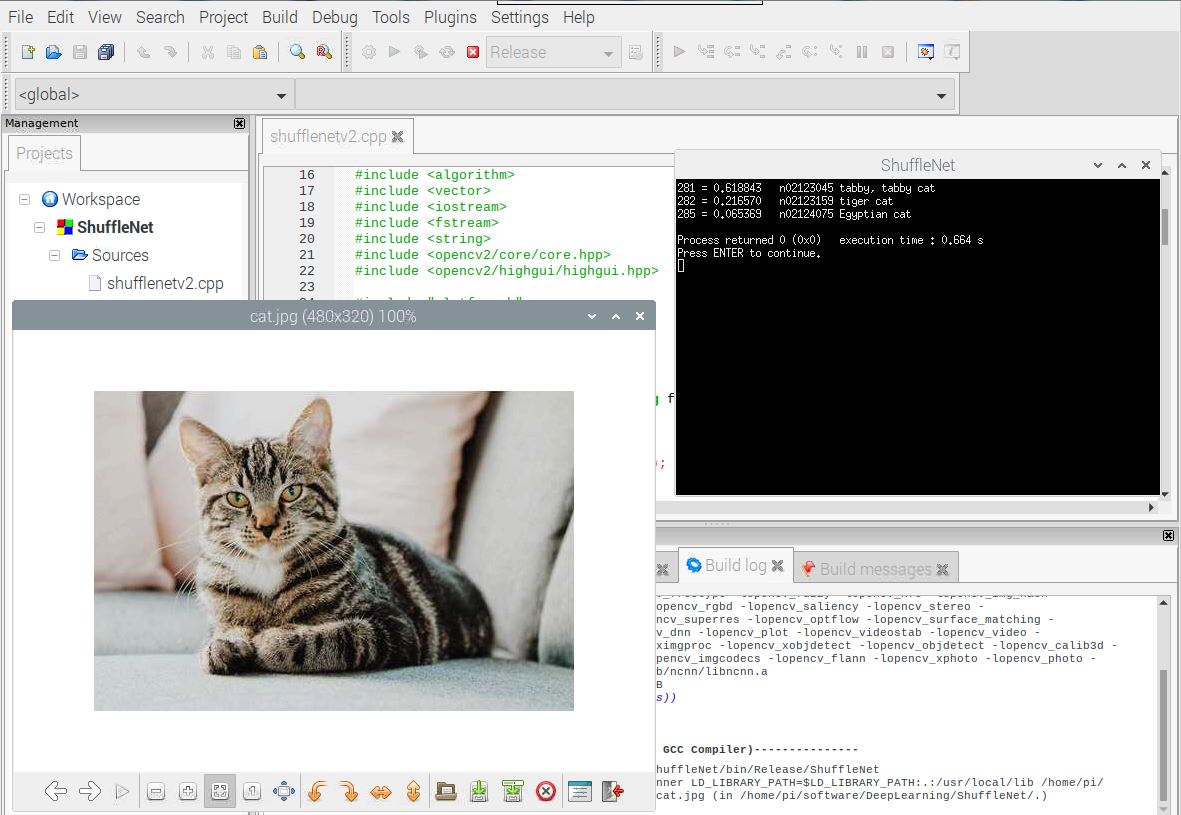Open shufflenetv2.cpp in project tree

[x=164, y=283]
